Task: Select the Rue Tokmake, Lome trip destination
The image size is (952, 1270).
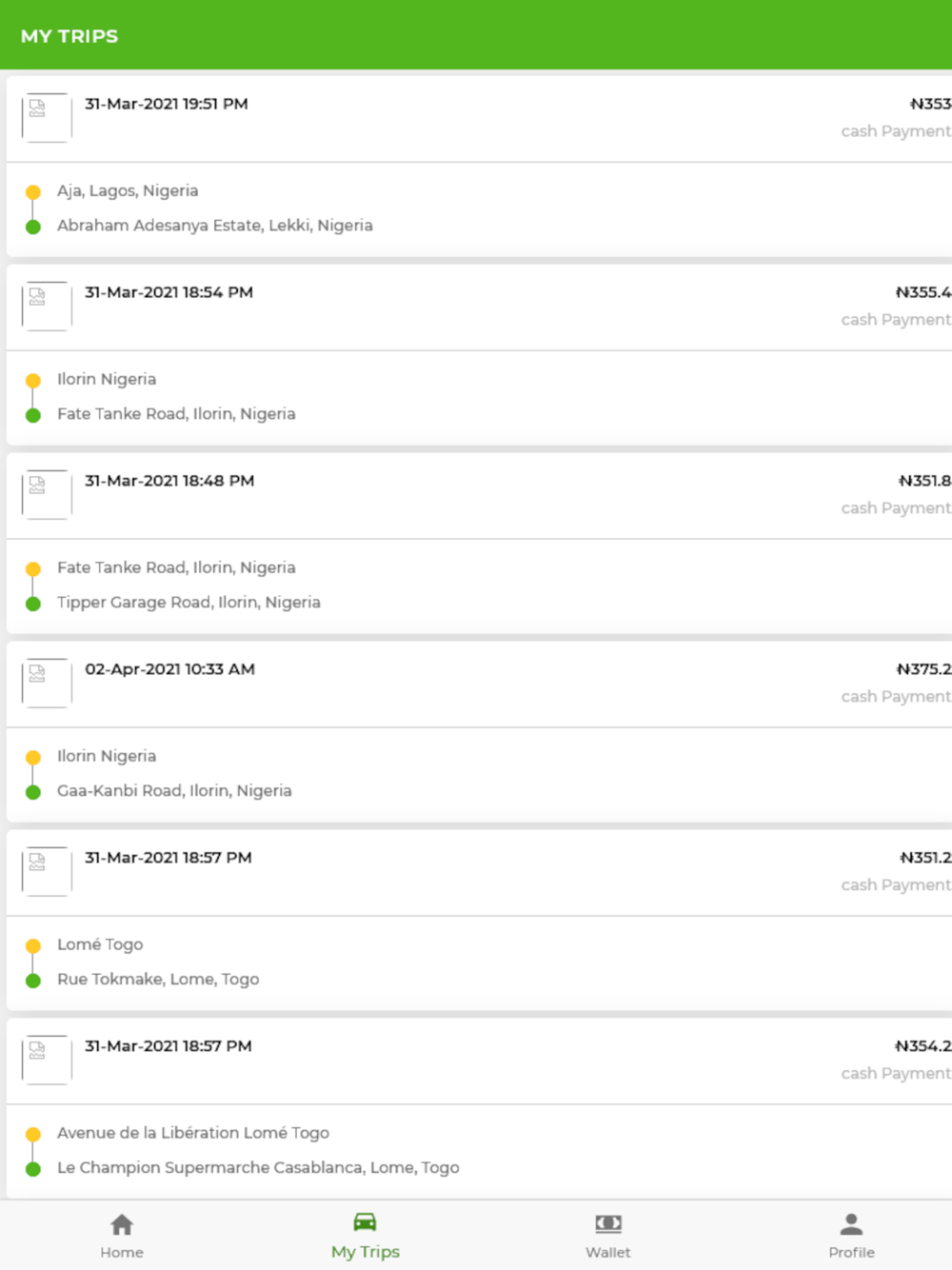Action: [x=158, y=980]
